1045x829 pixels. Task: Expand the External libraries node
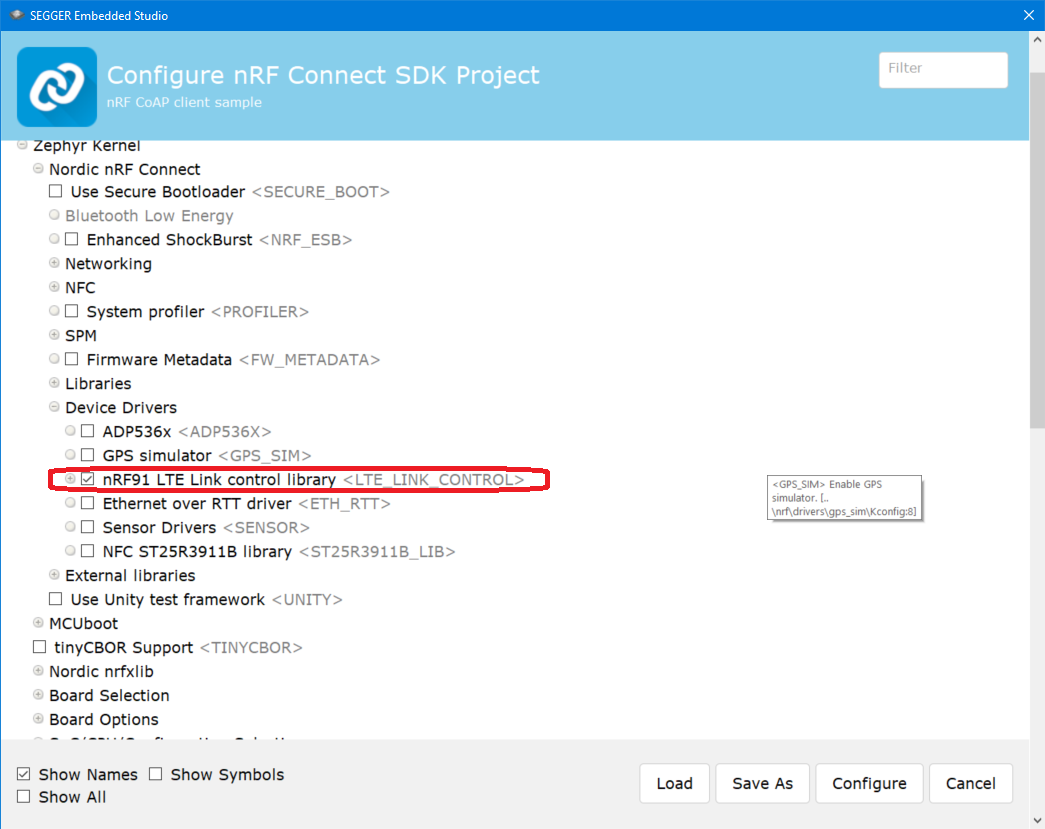click(x=55, y=575)
